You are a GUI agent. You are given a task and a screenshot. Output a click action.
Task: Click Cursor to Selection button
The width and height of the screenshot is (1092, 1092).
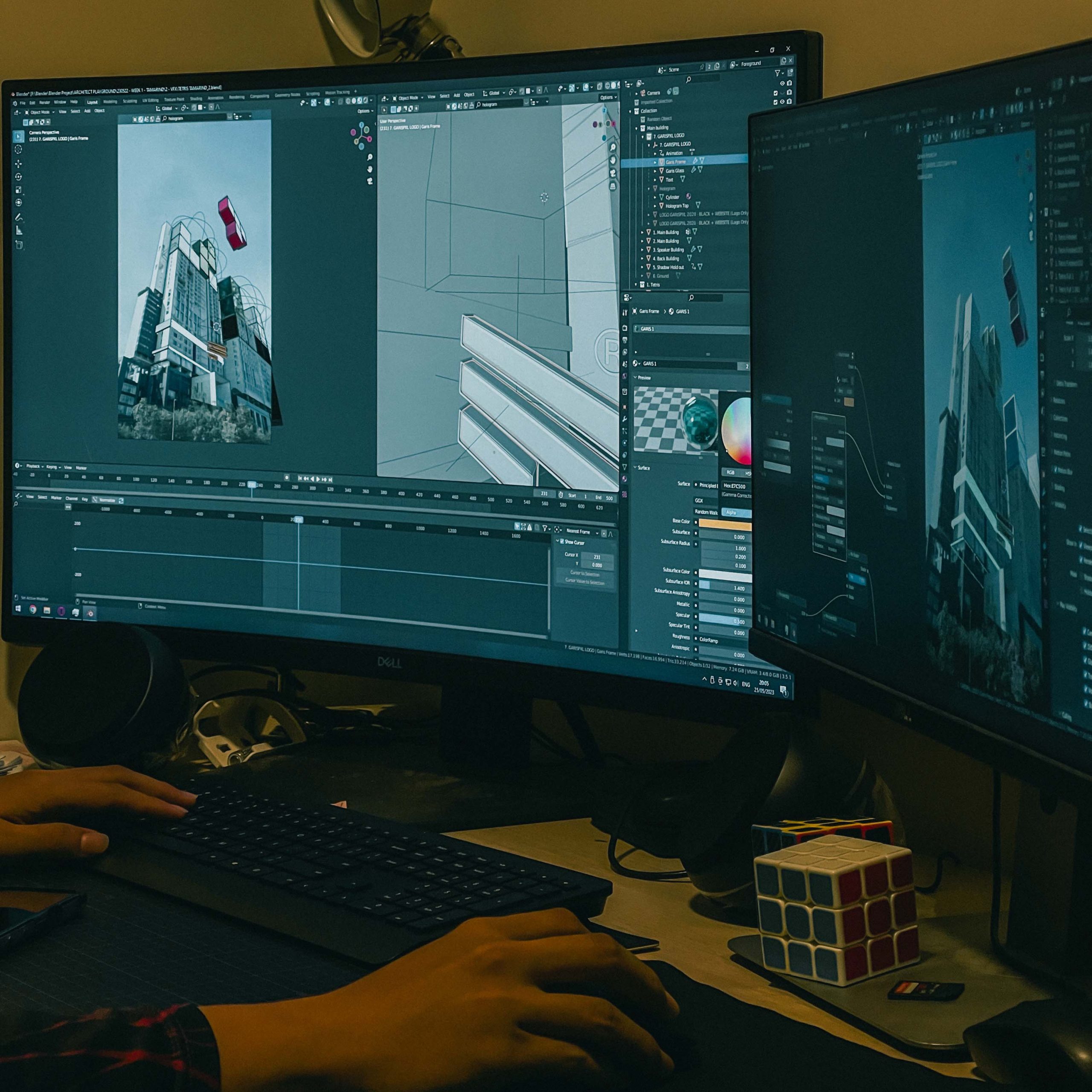(584, 573)
